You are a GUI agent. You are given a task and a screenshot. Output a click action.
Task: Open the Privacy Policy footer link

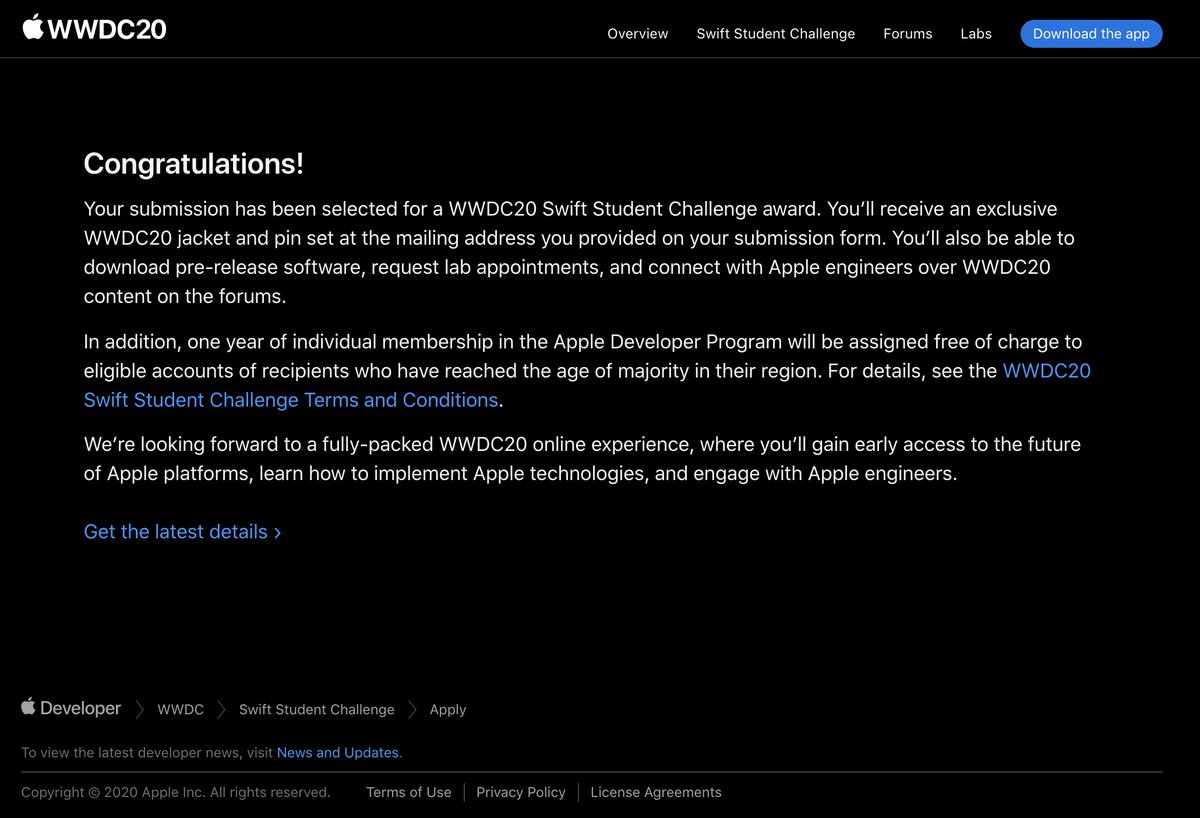tap(520, 792)
